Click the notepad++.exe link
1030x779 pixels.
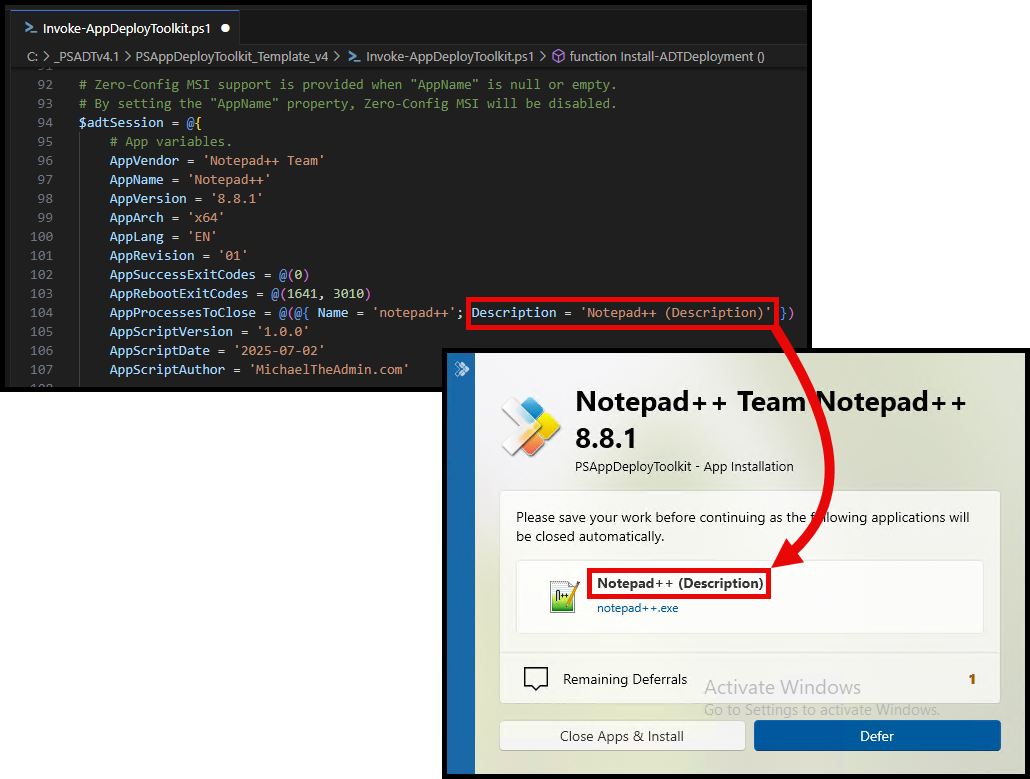pos(637,607)
